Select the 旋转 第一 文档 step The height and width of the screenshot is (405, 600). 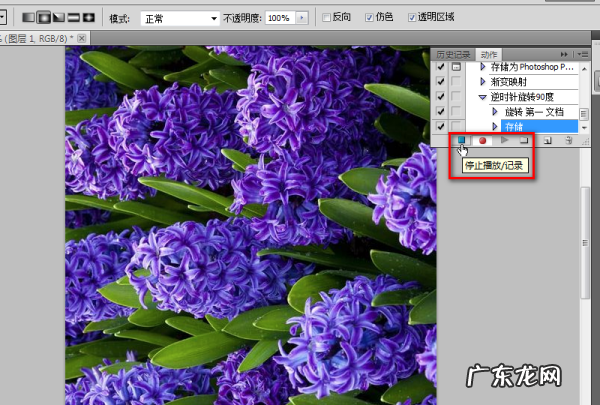click(534, 112)
